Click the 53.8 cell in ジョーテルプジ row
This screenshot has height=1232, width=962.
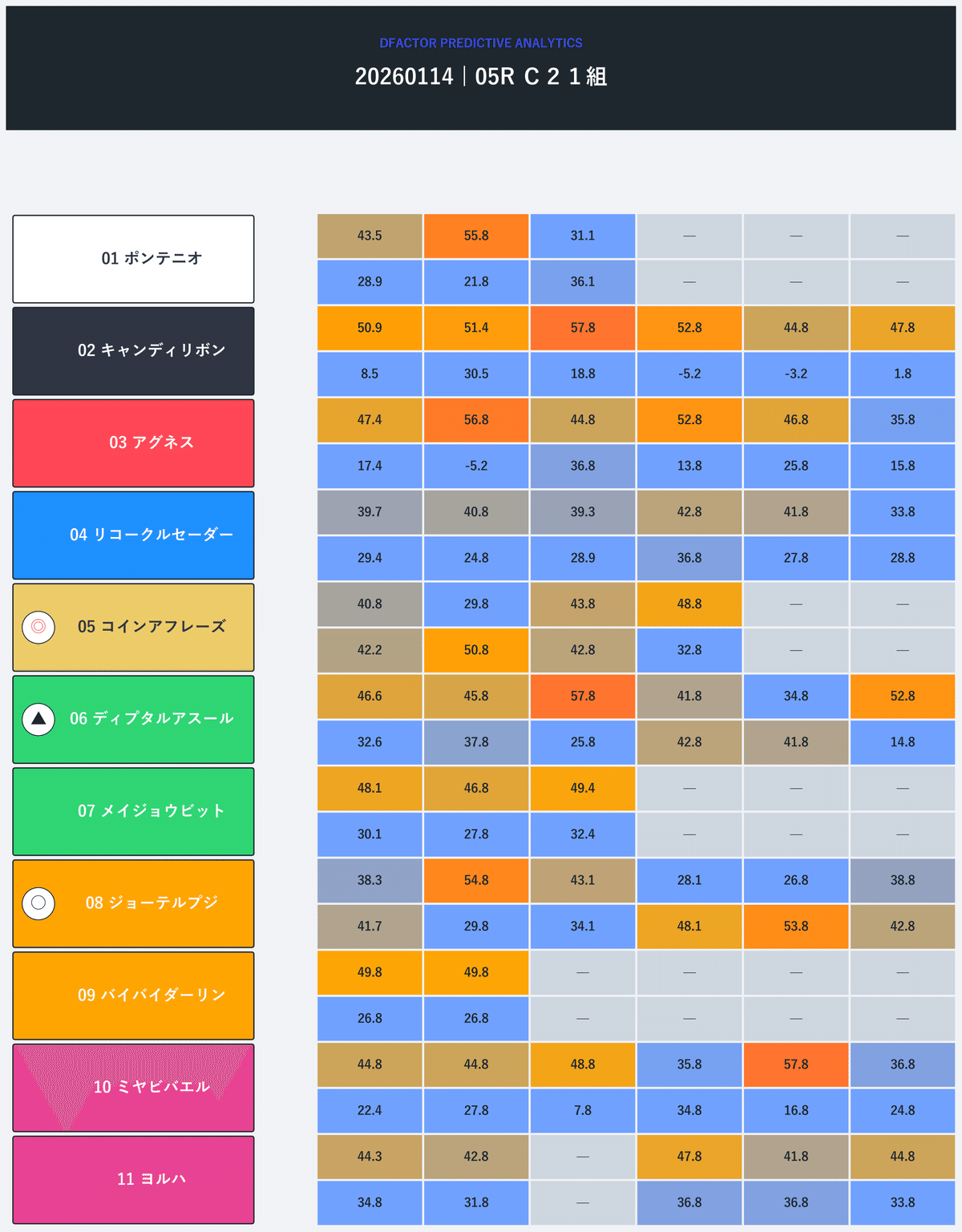pyautogui.click(x=796, y=926)
